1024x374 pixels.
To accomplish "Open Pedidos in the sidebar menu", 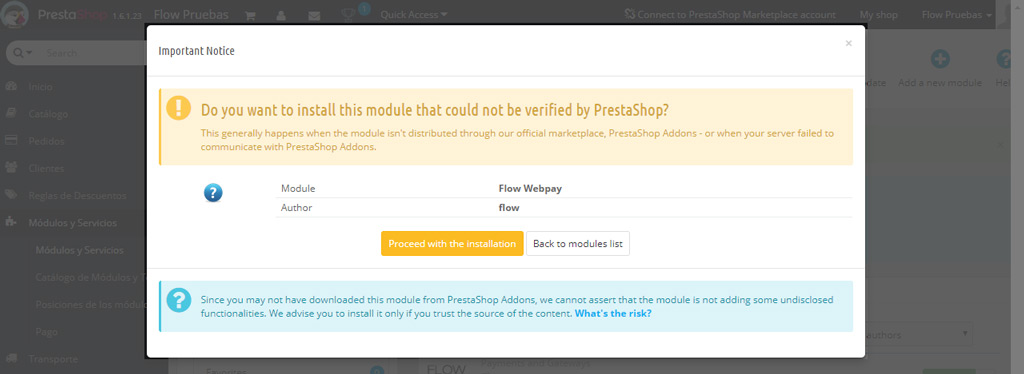I will coord(46,141).
